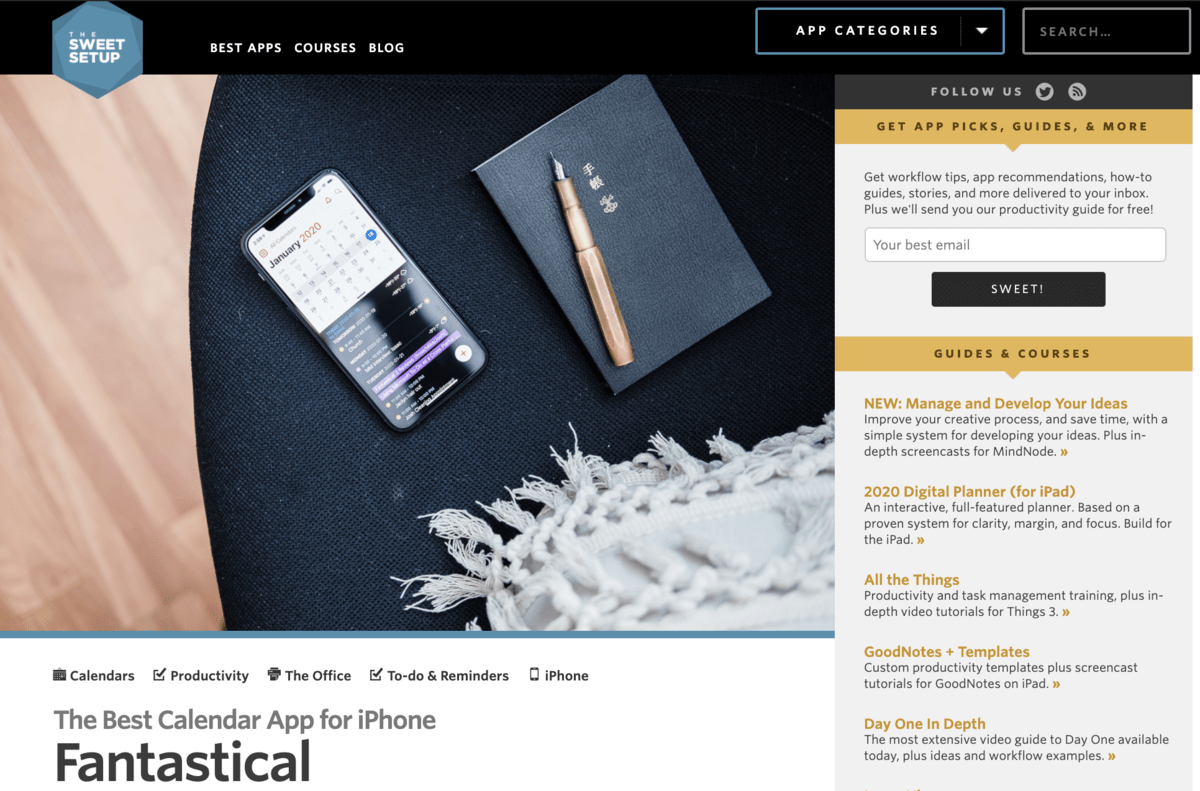
Task: Open the GoodNotes + Templates link
Action: (947, 652)
